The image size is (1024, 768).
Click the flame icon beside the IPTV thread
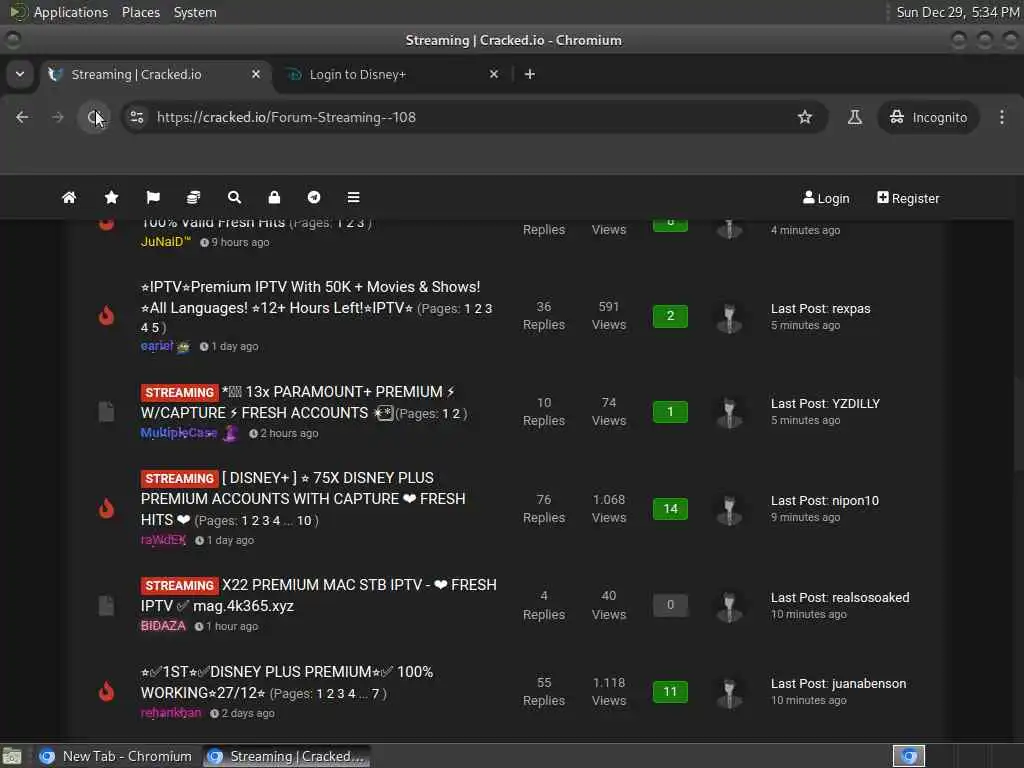click(106, 315)
